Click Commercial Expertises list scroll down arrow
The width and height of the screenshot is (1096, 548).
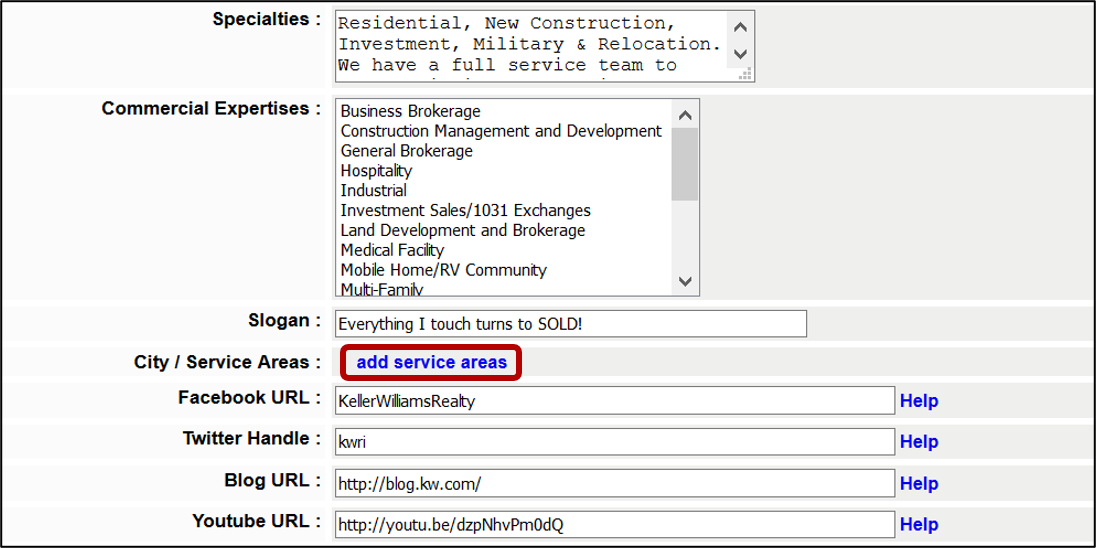(685, 282)
